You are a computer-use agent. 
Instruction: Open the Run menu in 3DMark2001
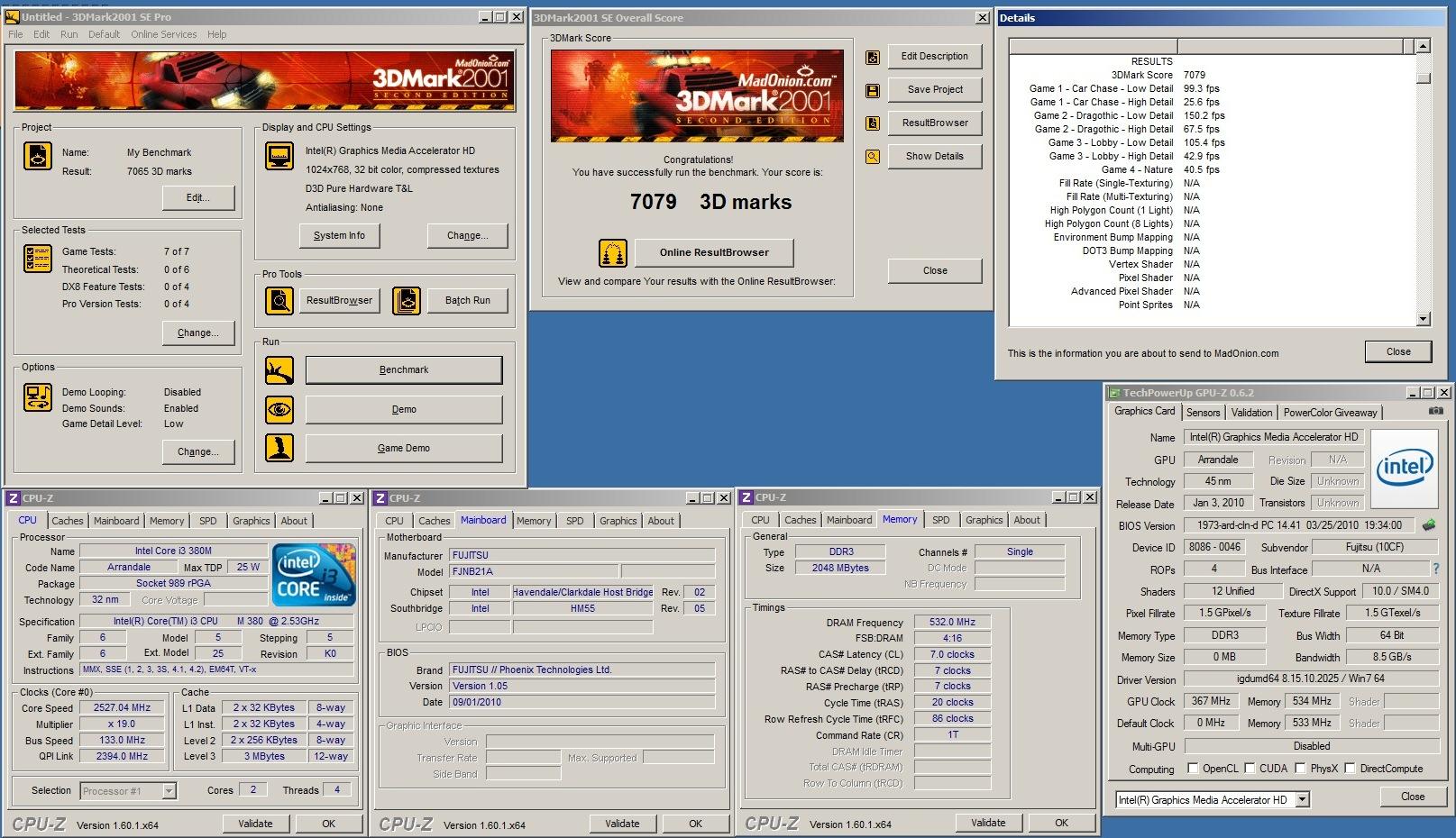[x=69, y=34]
